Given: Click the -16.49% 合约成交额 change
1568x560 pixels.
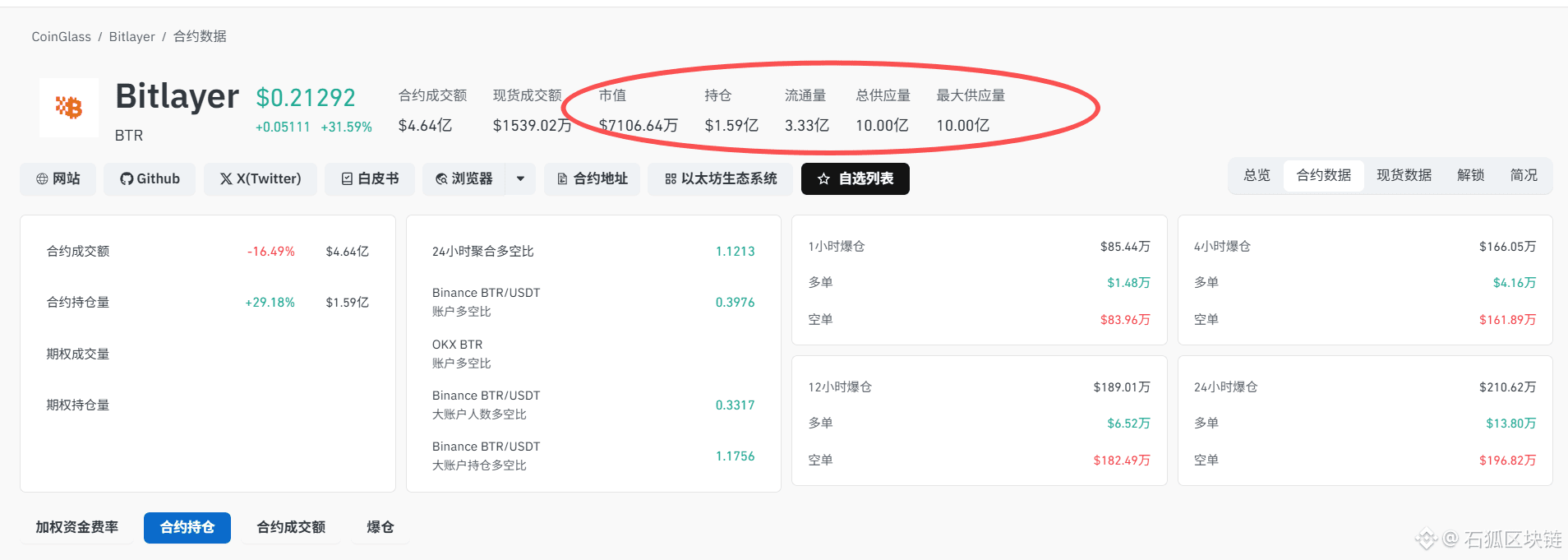Looking at the screenshot, I should point(271,252).
